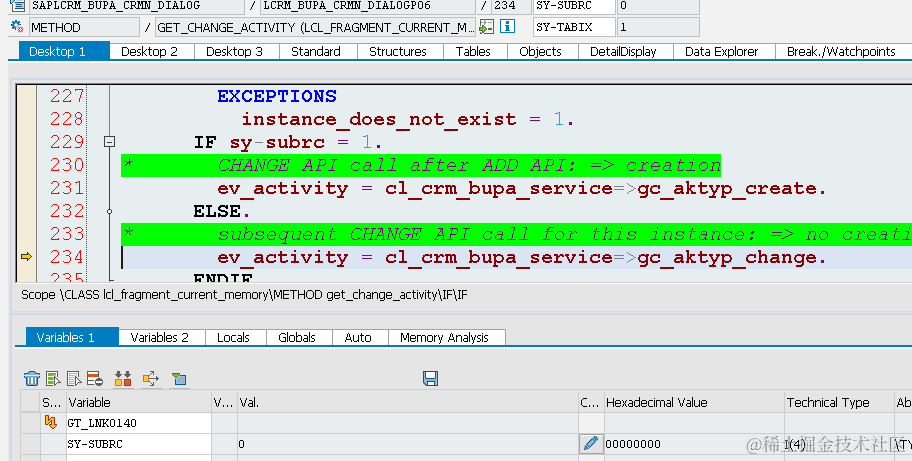Image resolution: width=912 pixels, height=461 pixels.
Task: Click the blue information icon
Action: tap(507, 27)
